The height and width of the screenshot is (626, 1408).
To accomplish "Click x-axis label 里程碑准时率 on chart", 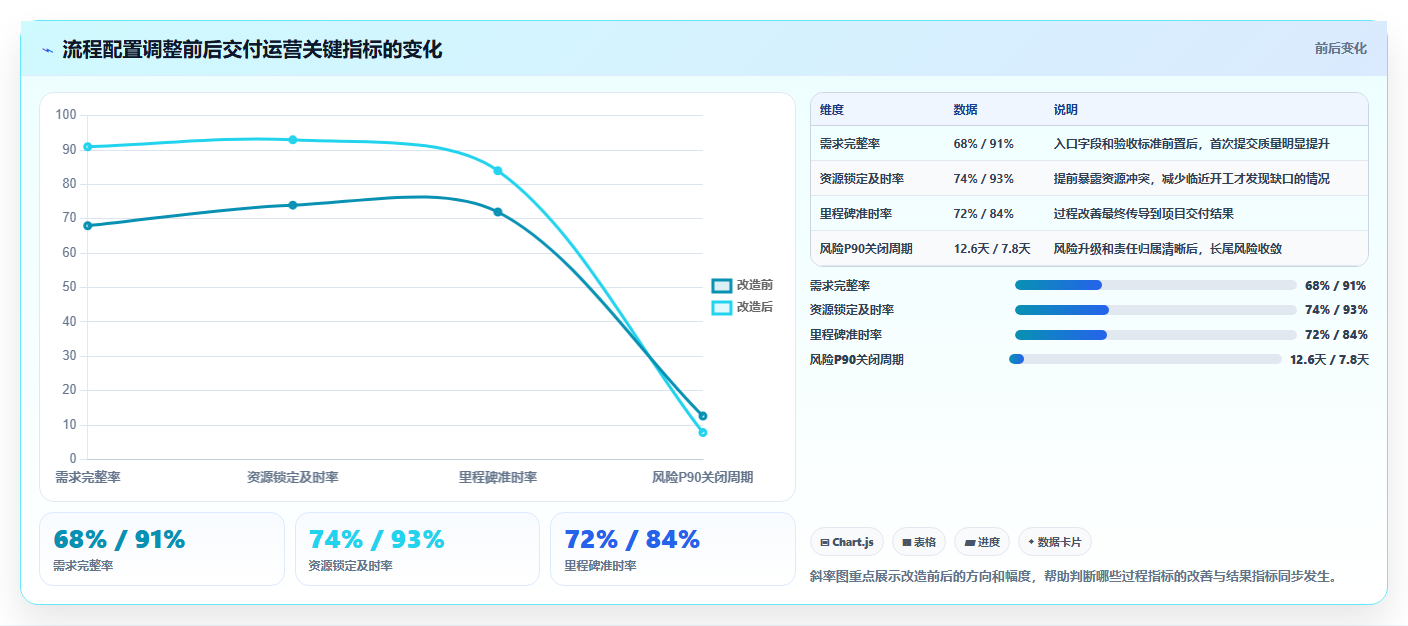I will (x=498, y=478).
